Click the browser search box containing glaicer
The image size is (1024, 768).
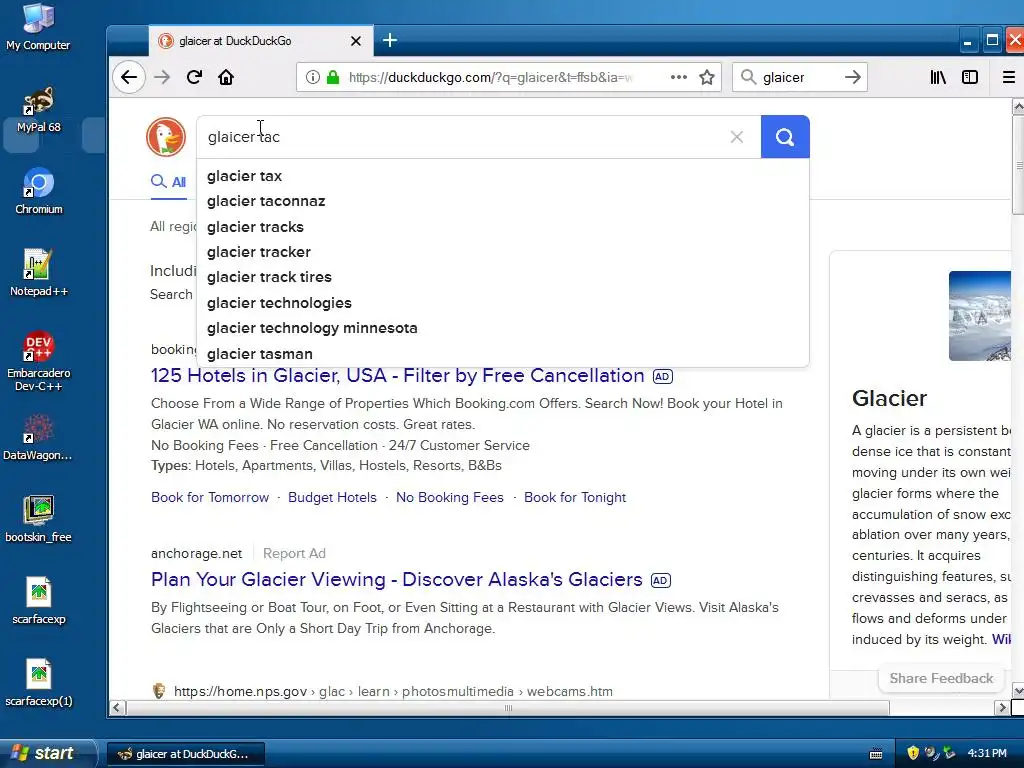[x=798, y=77]
